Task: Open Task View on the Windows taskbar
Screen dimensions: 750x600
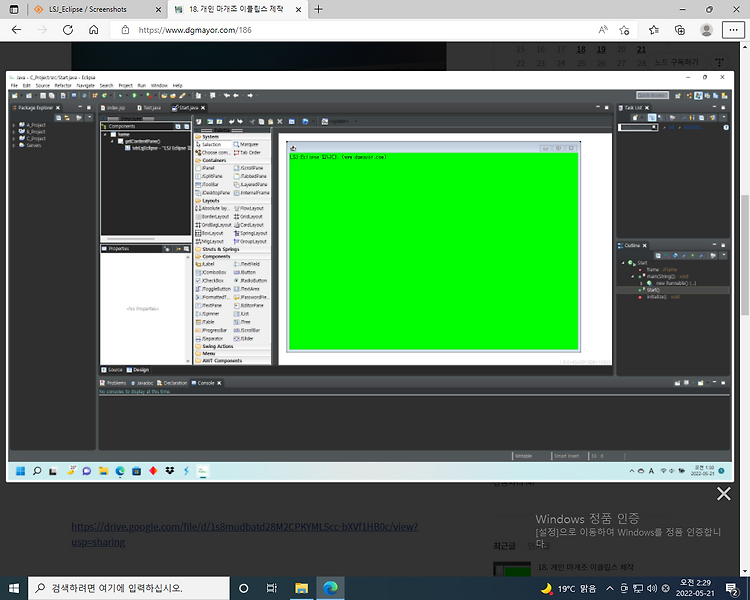Action: point(272,588)
